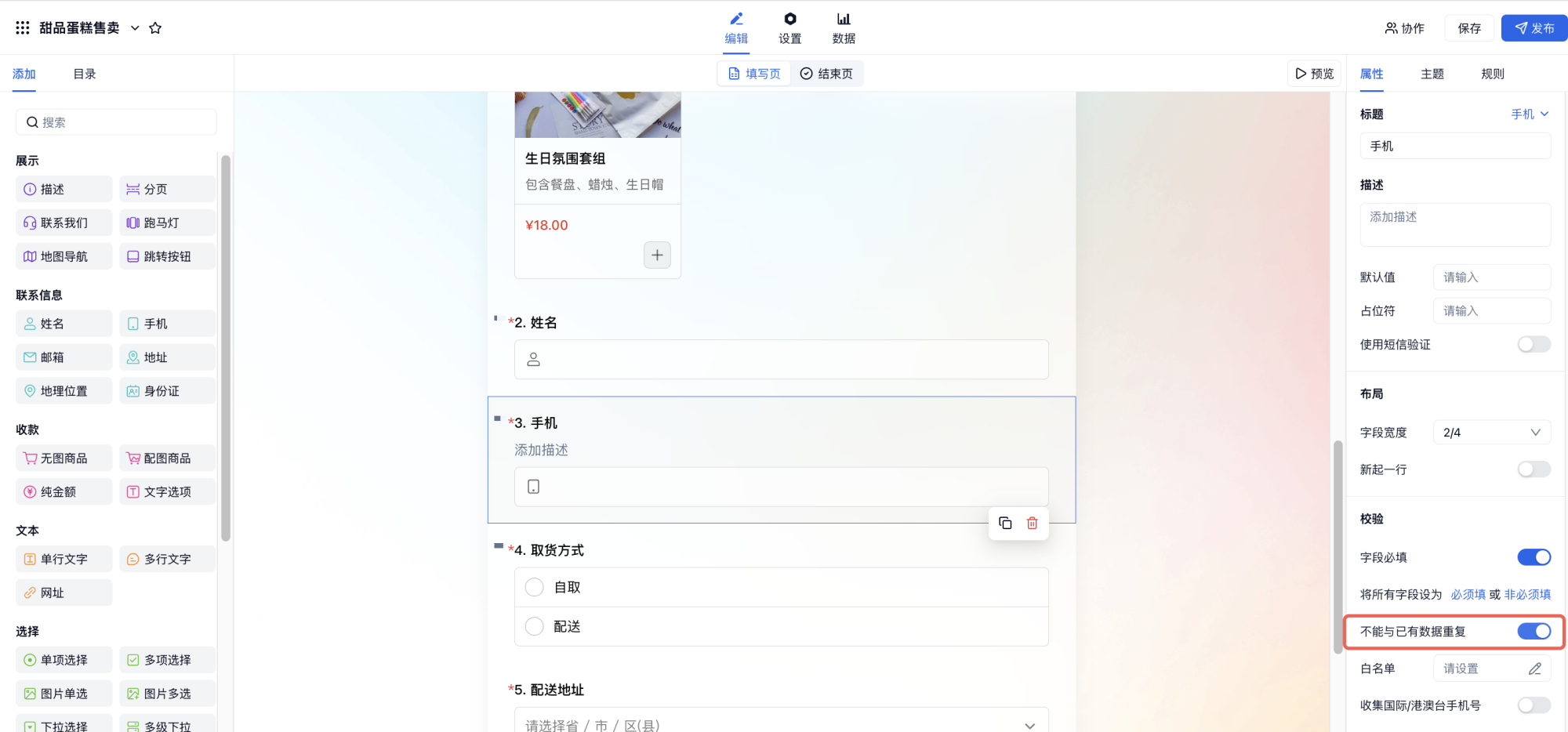
Task: Add a 配图商品 payment component
Action: (167, 458)
